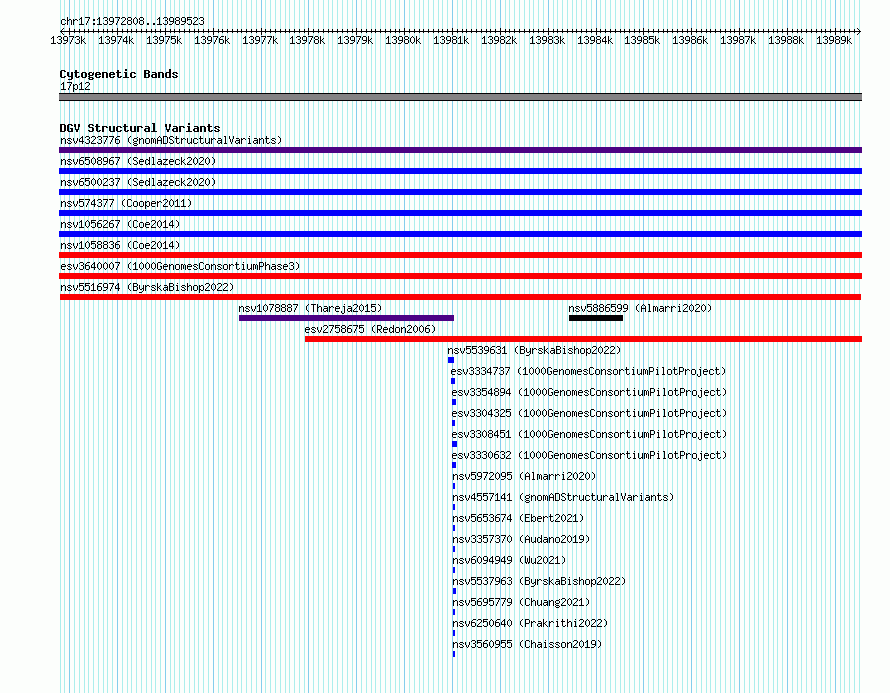Click the blue nsv6500237 variant bar
Screen dimensions: 890x693
[460, 192]
